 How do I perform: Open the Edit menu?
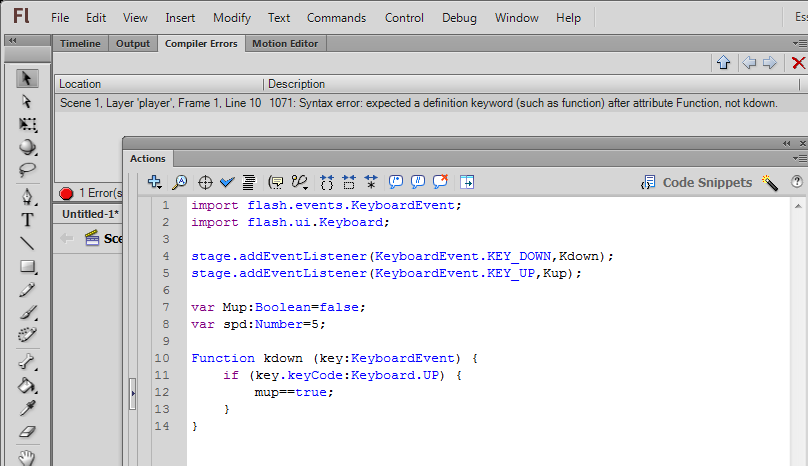96,18
